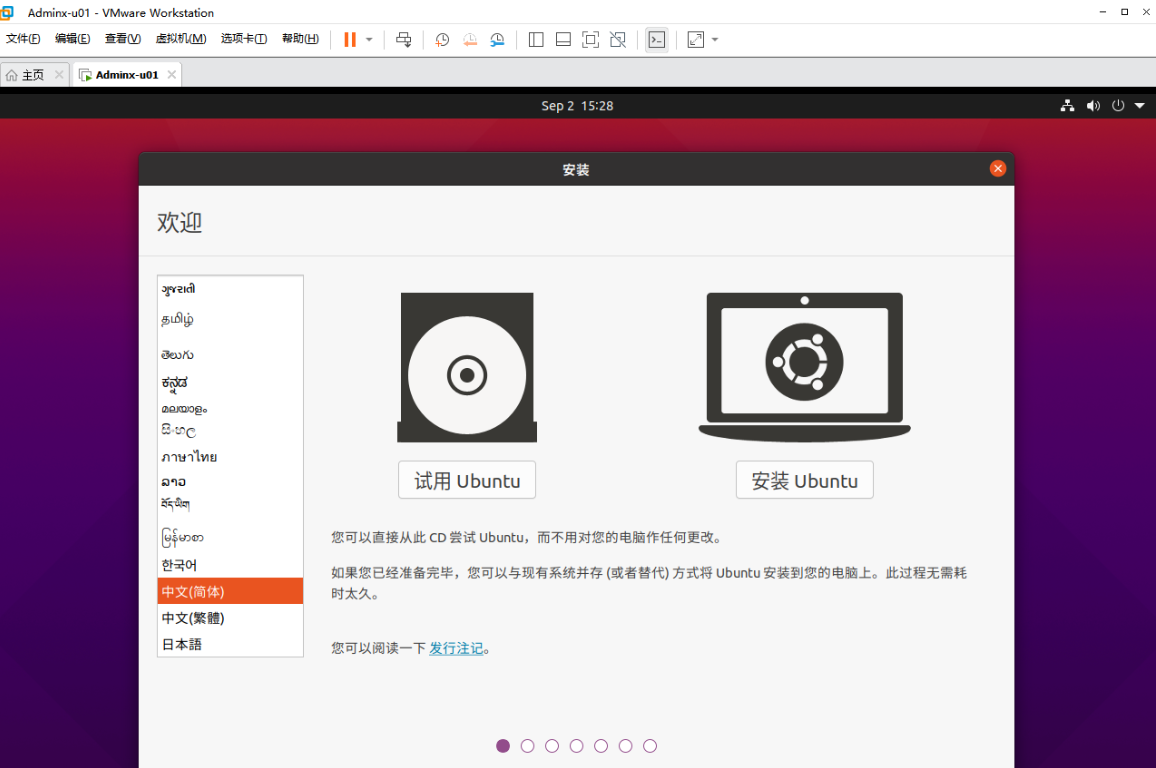1156x768 pixels.
Task: Close the 安装 installer window
Action: tap(997, 169)
